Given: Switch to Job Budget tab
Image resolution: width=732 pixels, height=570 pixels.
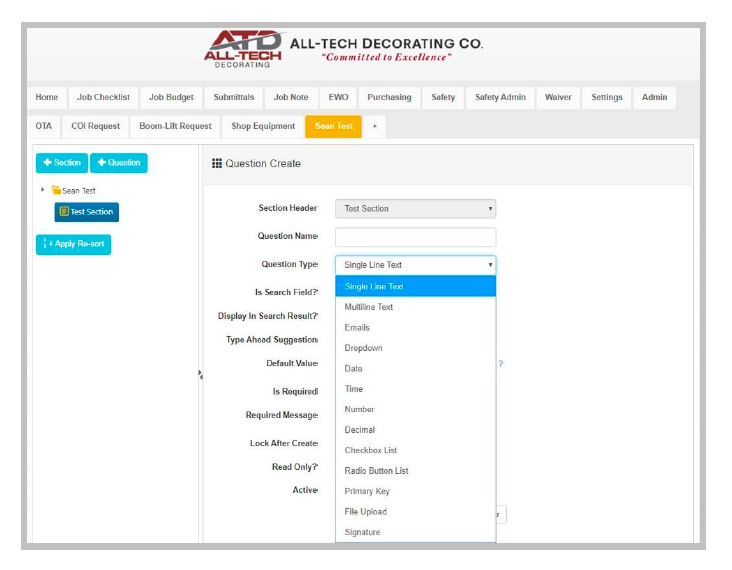Looking at the screenshot, I should [x=171, y=98].
